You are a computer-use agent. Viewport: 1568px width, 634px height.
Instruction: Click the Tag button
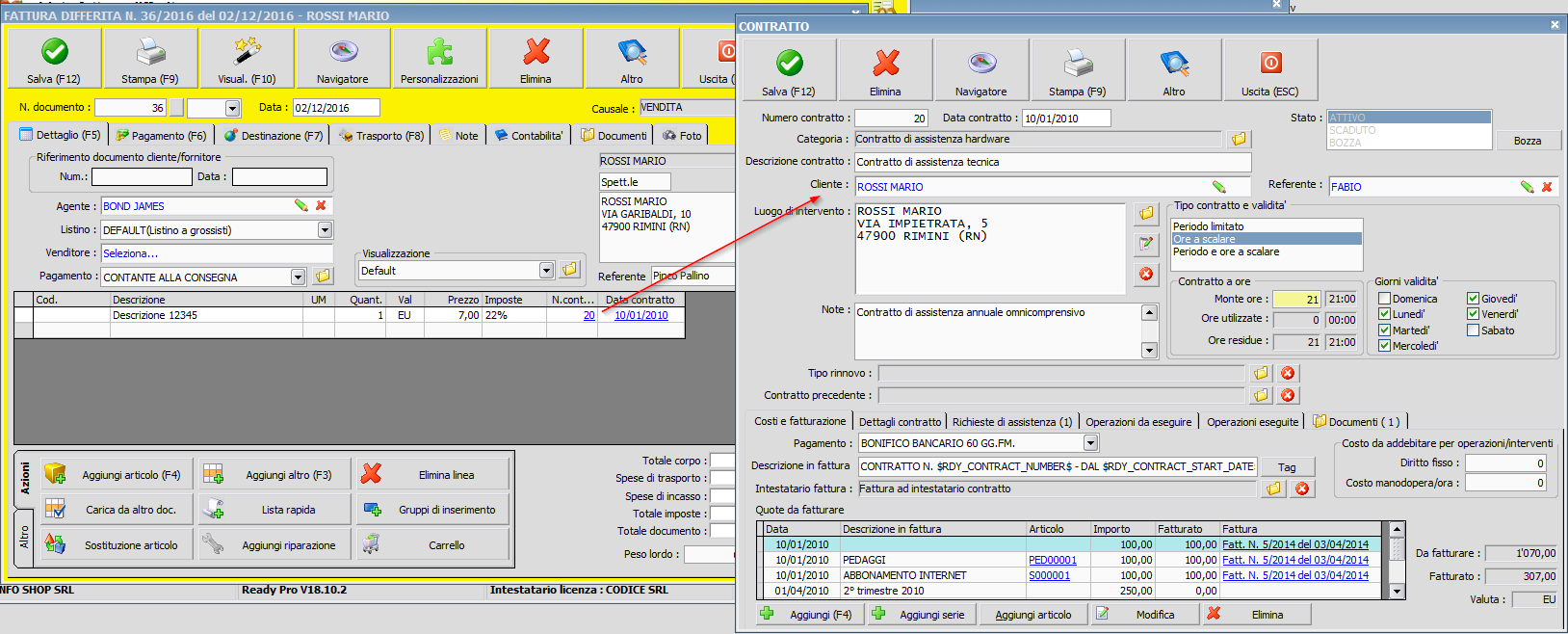click(x=1287, y=467)
